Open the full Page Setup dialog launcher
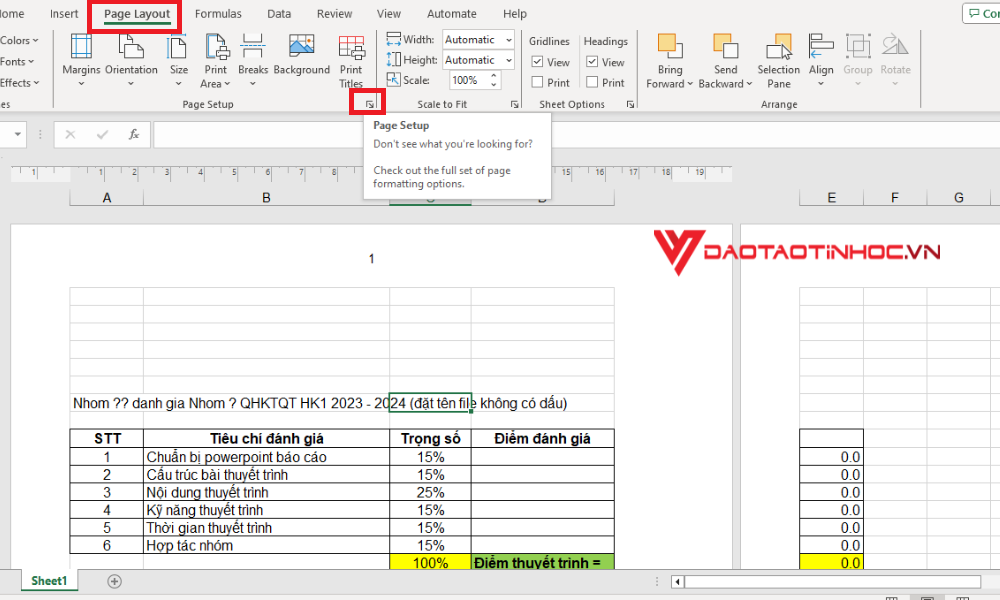The height and width of the screenshot is (600, 1000). click(368, 103)
